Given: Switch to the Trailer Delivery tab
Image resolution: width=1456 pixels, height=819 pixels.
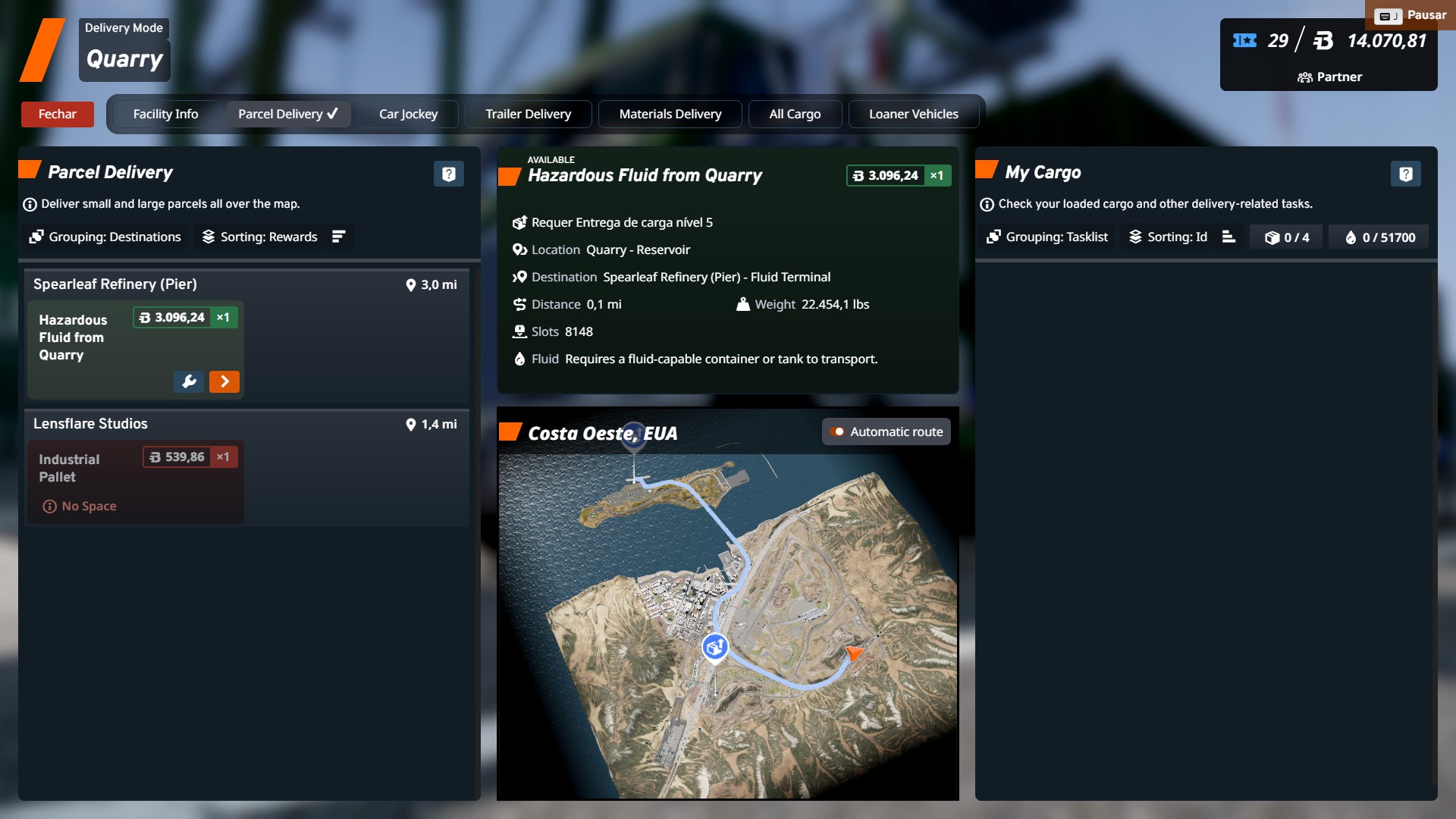Looking at the screenshot, I should coord(528,114).
